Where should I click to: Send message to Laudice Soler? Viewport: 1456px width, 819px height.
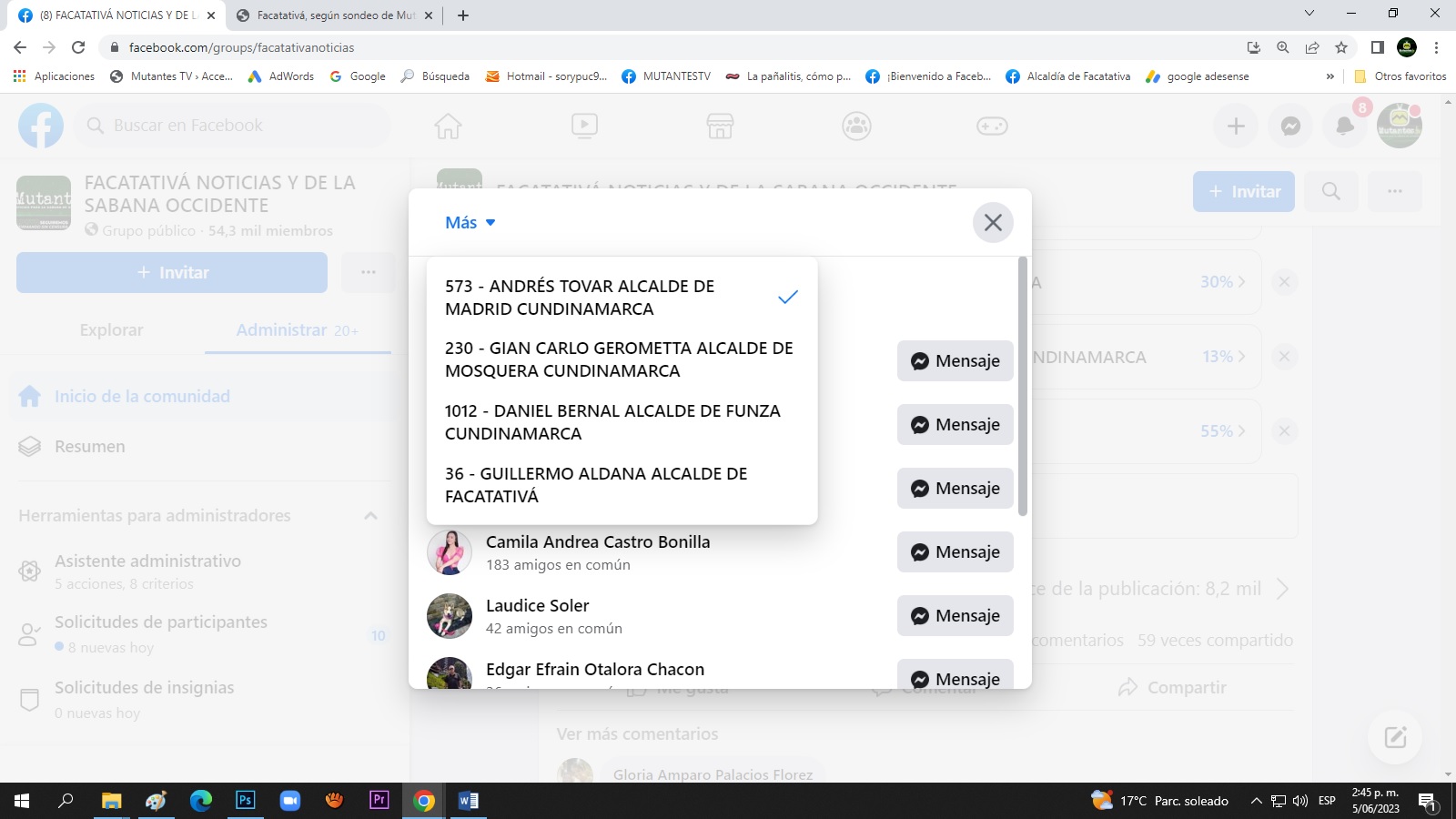[955, 616]
